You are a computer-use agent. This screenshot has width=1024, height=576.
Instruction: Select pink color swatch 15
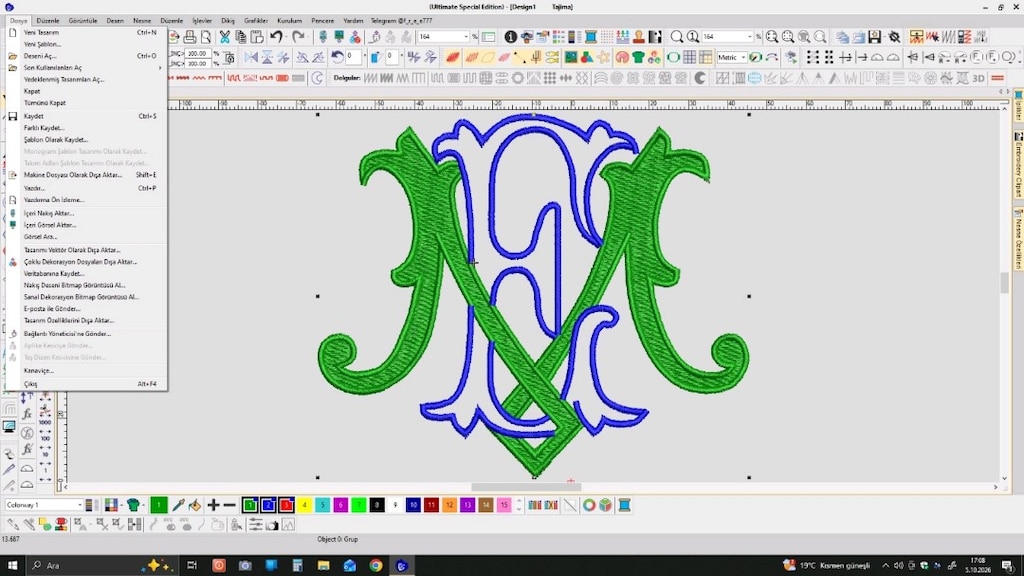click(x=504, y=505)
